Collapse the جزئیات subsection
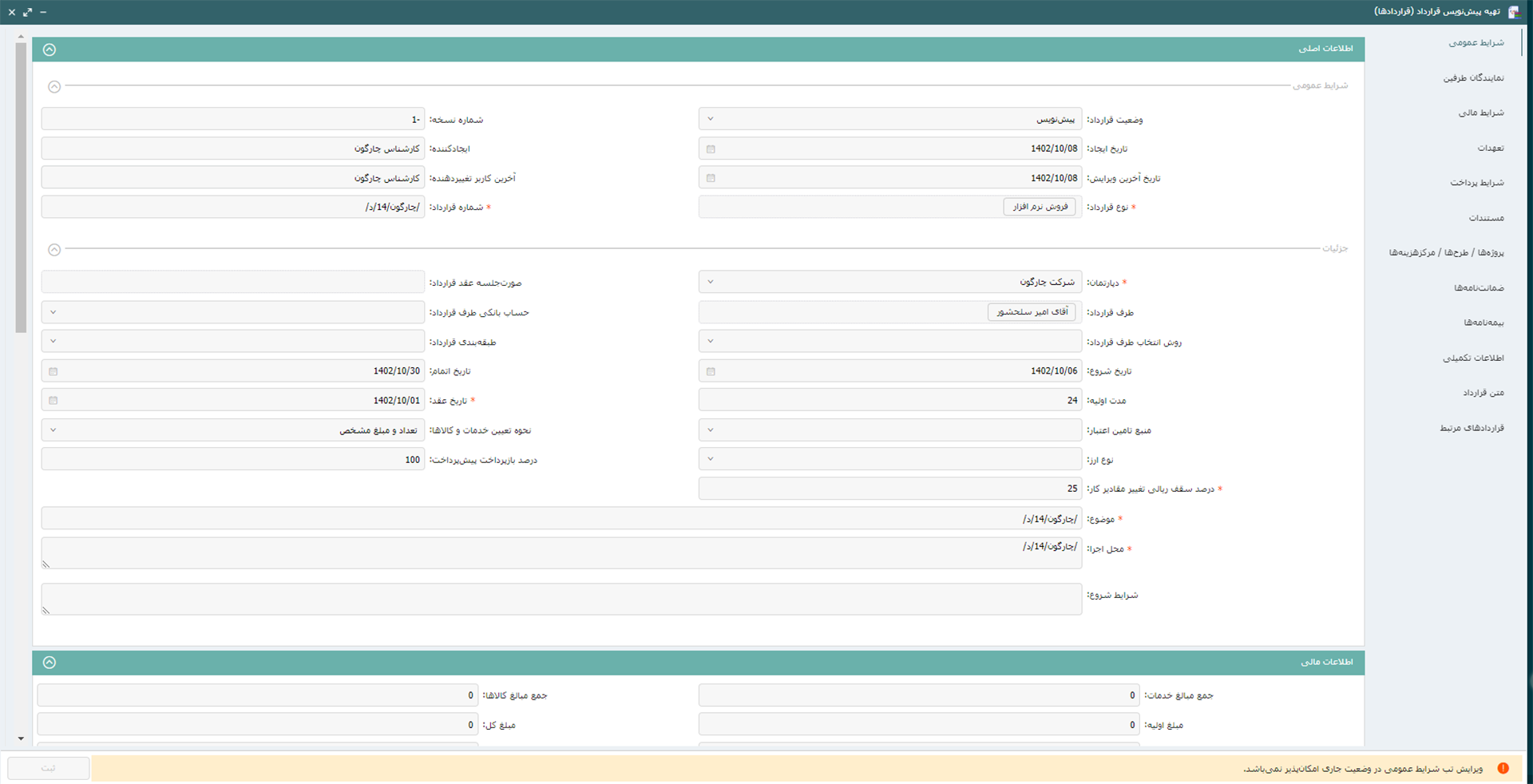This screenshot has width=1533, height=784. click(54, 250)
